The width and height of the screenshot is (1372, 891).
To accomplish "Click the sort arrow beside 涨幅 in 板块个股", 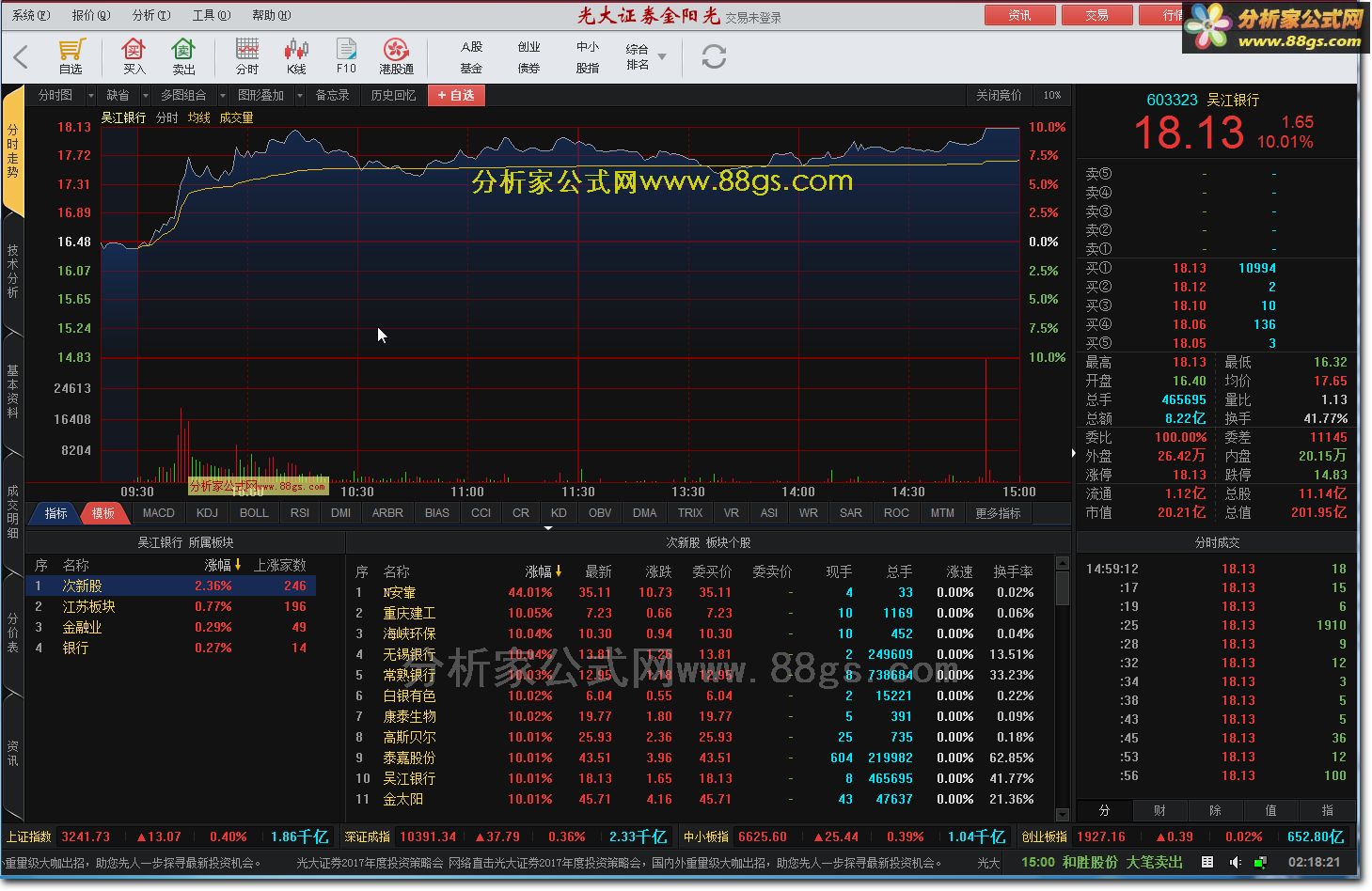I will 559,571.
